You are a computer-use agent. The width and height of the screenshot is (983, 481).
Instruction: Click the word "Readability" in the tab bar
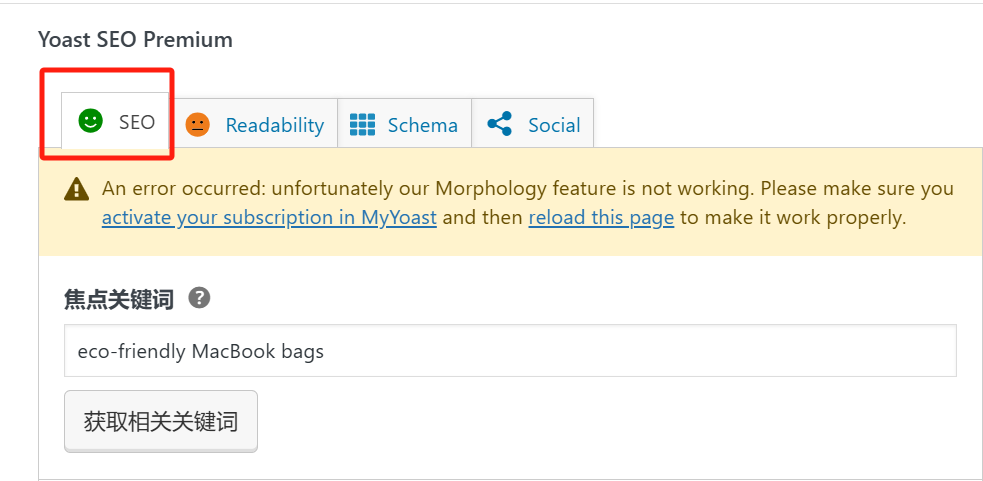coord(275,125)
